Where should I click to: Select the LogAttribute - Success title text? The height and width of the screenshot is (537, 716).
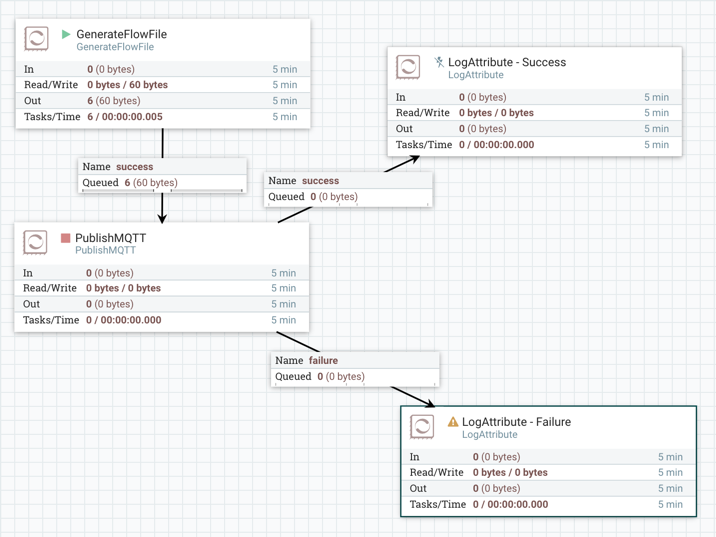[507, 62]
